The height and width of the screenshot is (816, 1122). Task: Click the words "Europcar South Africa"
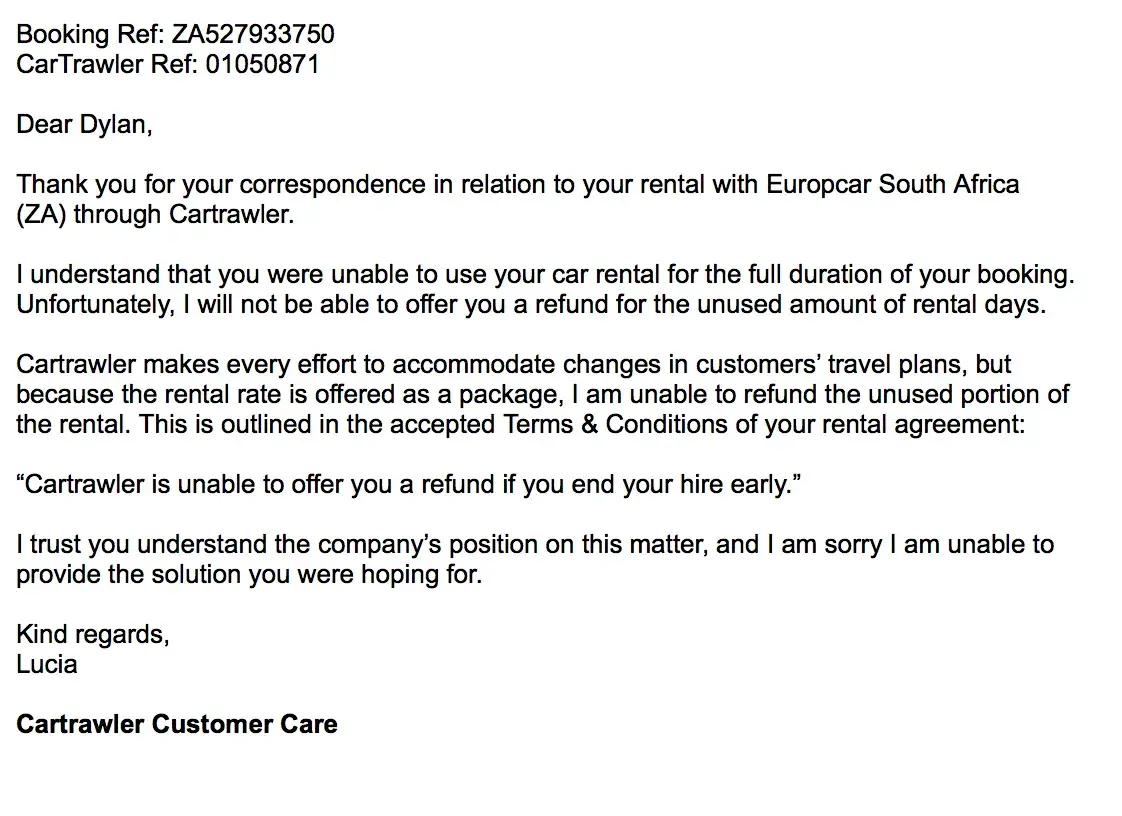point(892,185)
